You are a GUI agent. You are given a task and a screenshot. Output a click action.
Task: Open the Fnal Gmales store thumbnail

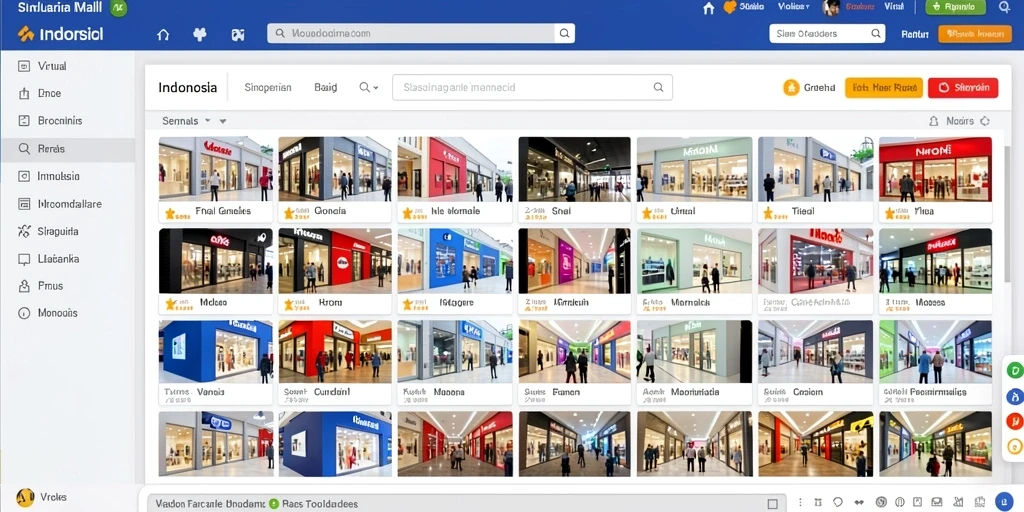(216, 168)
